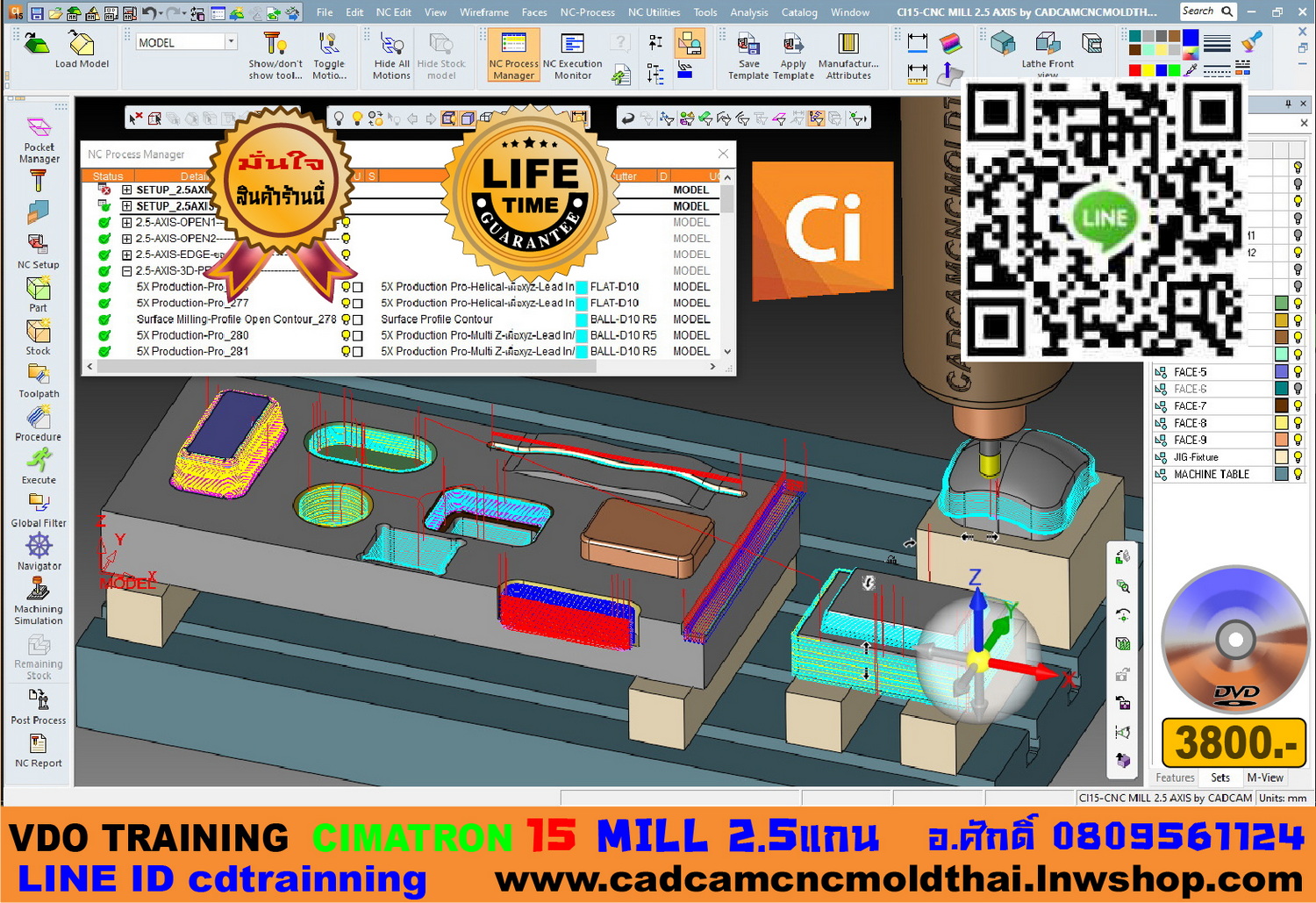Collapse the 2.5-AXIS-3D-PR tree node
The height and width of the screenshot is (903, 1316).
[x=127, y=271]
